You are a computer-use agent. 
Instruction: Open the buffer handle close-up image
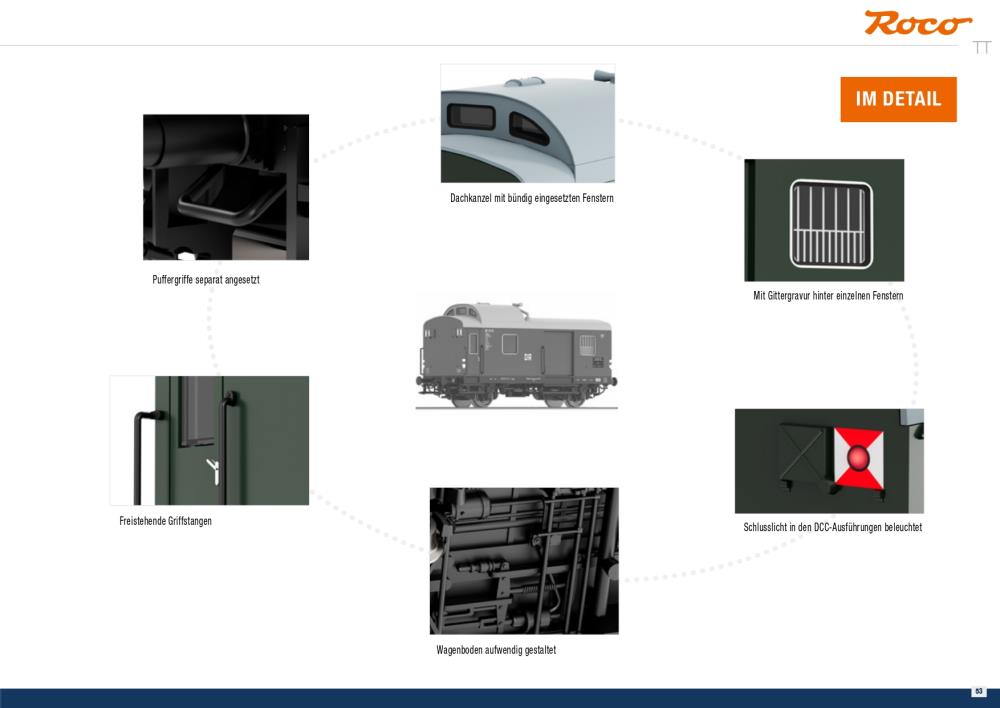(226, 187)
